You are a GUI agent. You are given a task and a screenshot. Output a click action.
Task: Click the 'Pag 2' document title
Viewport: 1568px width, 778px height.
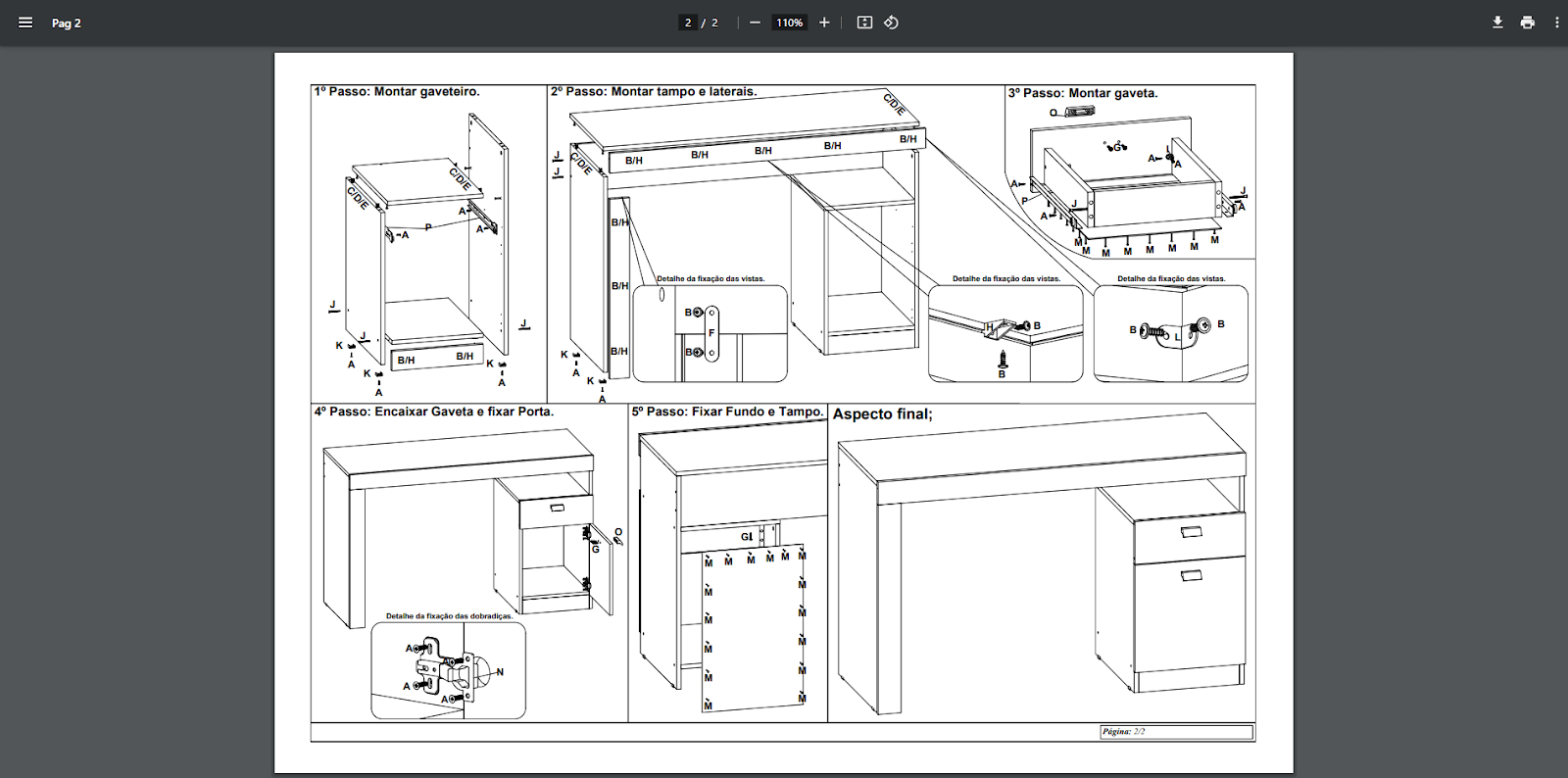coord(67,24)
